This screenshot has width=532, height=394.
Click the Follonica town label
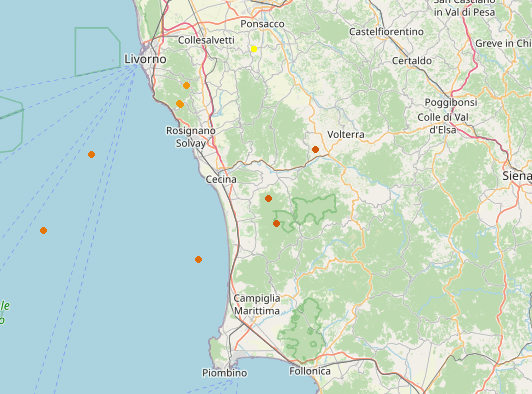click(310, 371)
